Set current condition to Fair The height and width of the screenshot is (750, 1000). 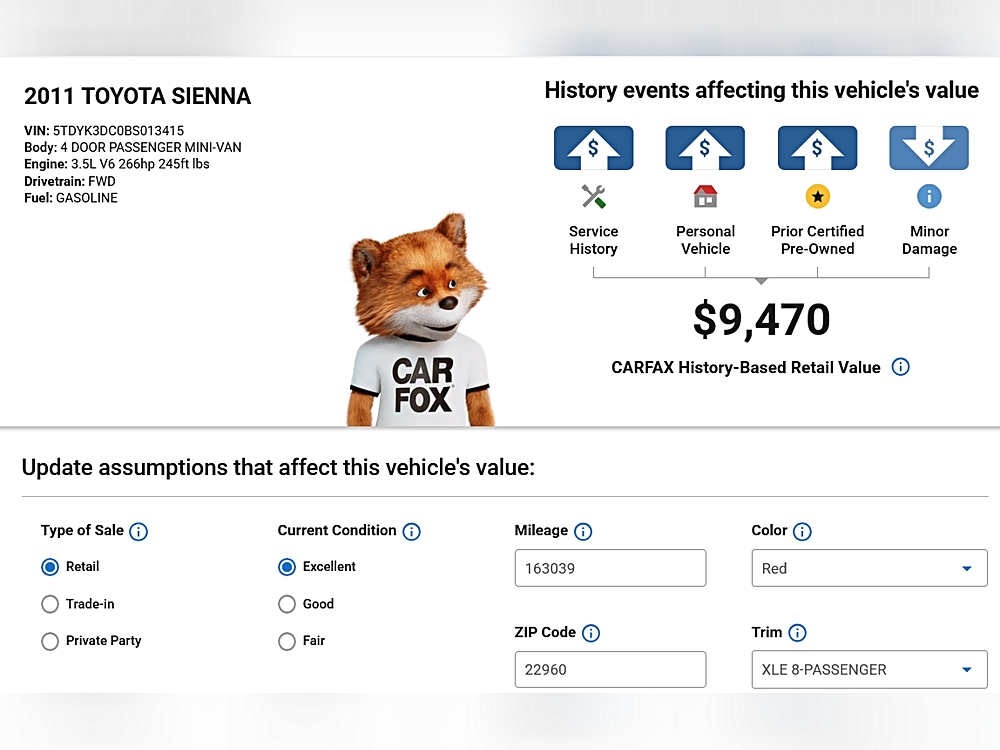[287, 641]
